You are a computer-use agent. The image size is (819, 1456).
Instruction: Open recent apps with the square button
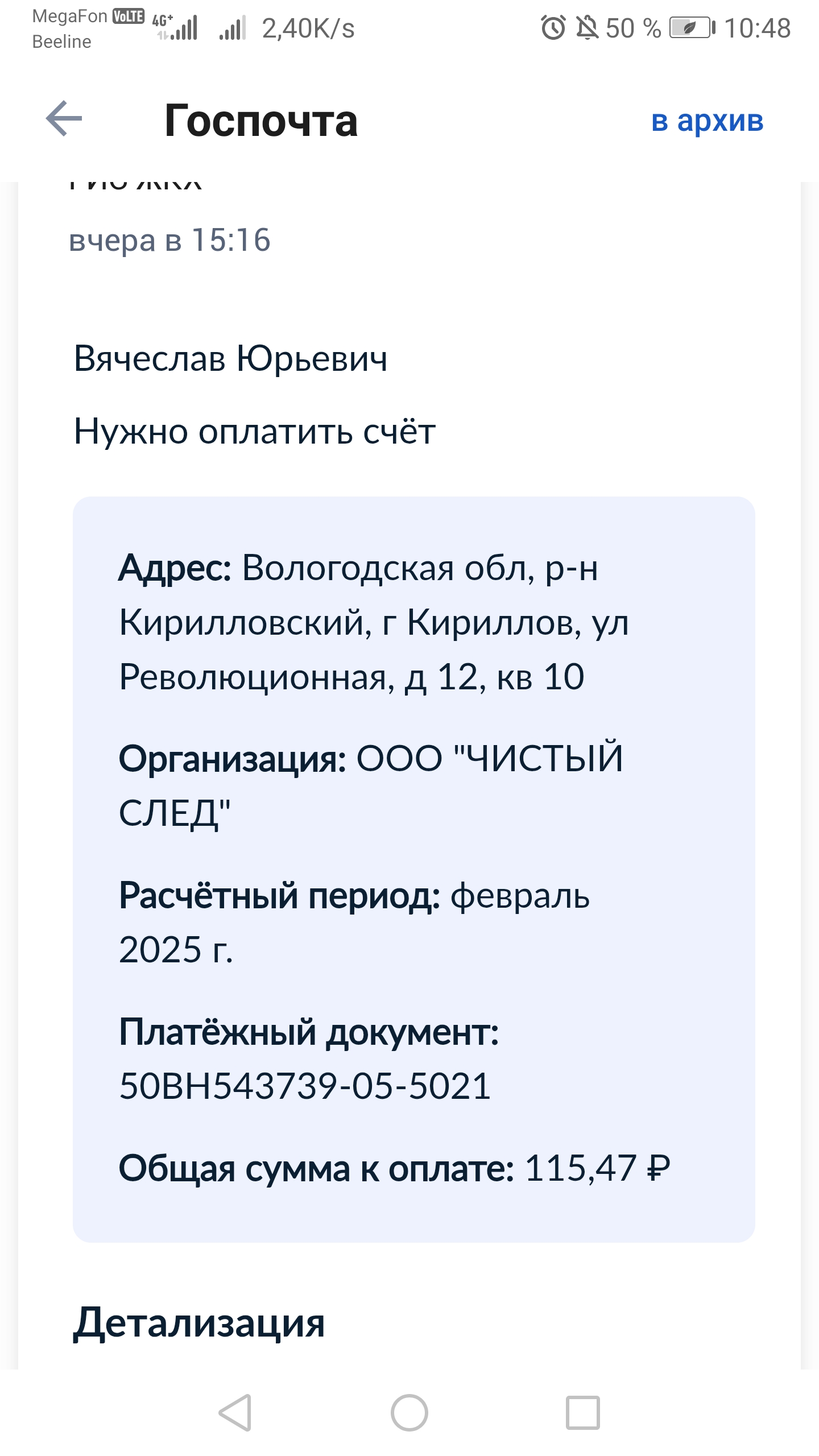(x=582, y=1412)
